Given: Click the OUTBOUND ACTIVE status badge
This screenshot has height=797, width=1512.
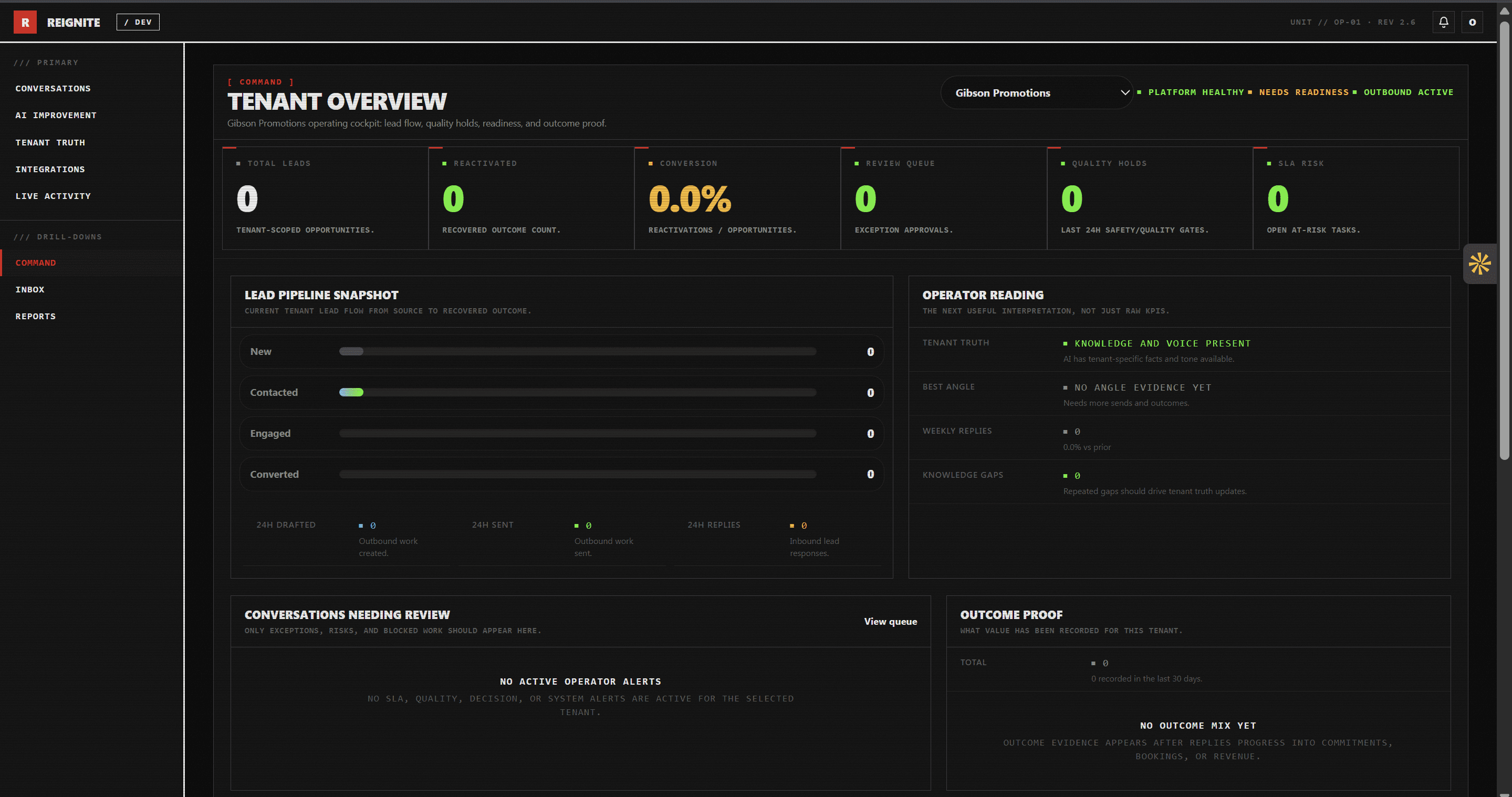Looking at the screenshot, I should tap(1403, 92).
